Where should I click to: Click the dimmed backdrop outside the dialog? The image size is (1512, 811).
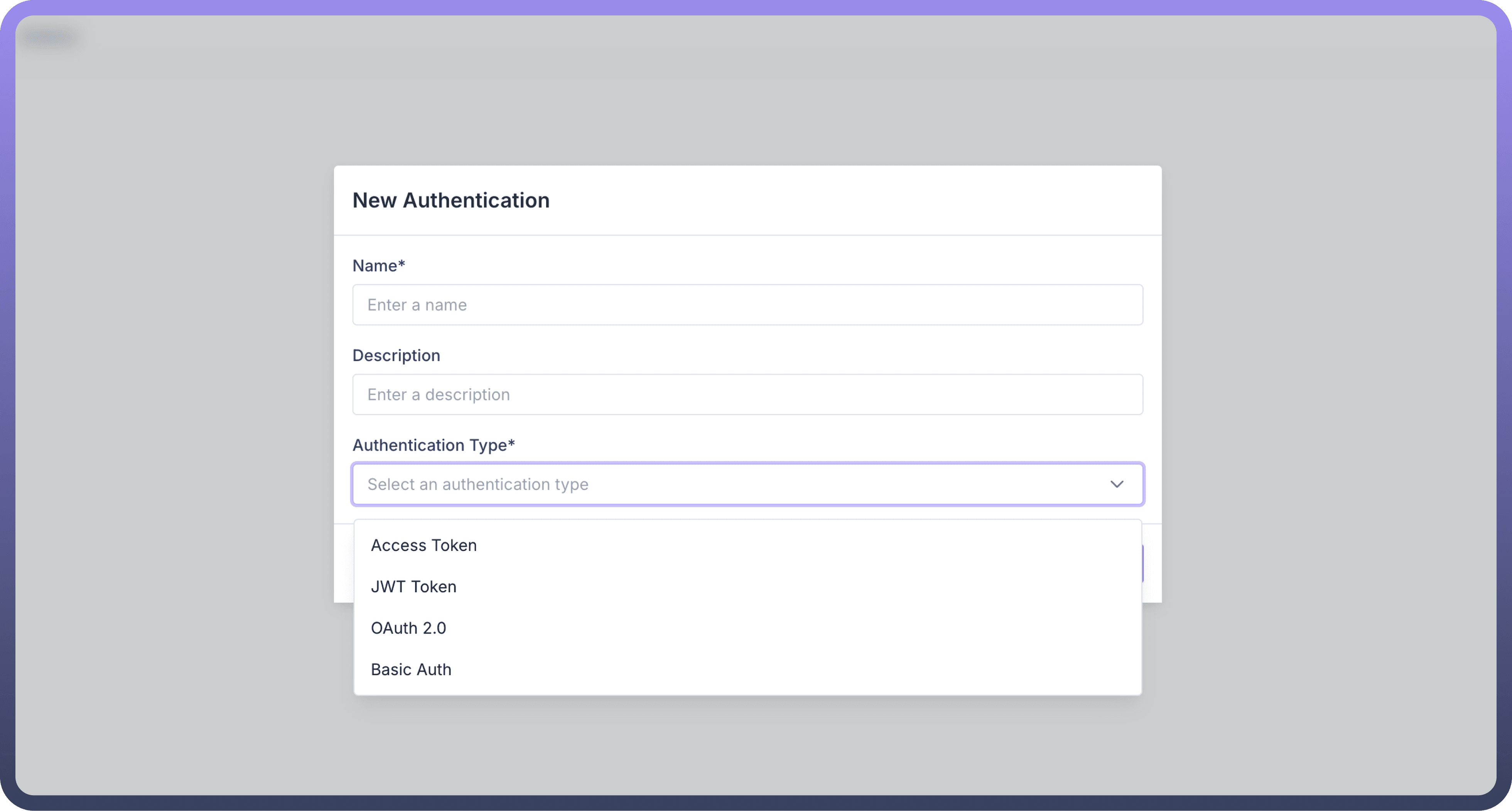[x=176, y=411]
